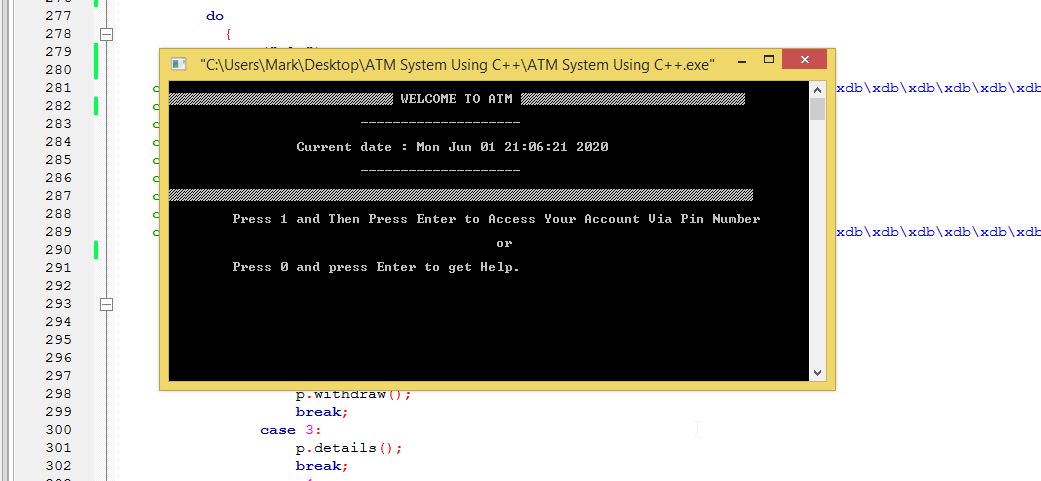Click the 'Press 0' help prompt text
The image size is (1041, 481).
click(x=376, y=267)
